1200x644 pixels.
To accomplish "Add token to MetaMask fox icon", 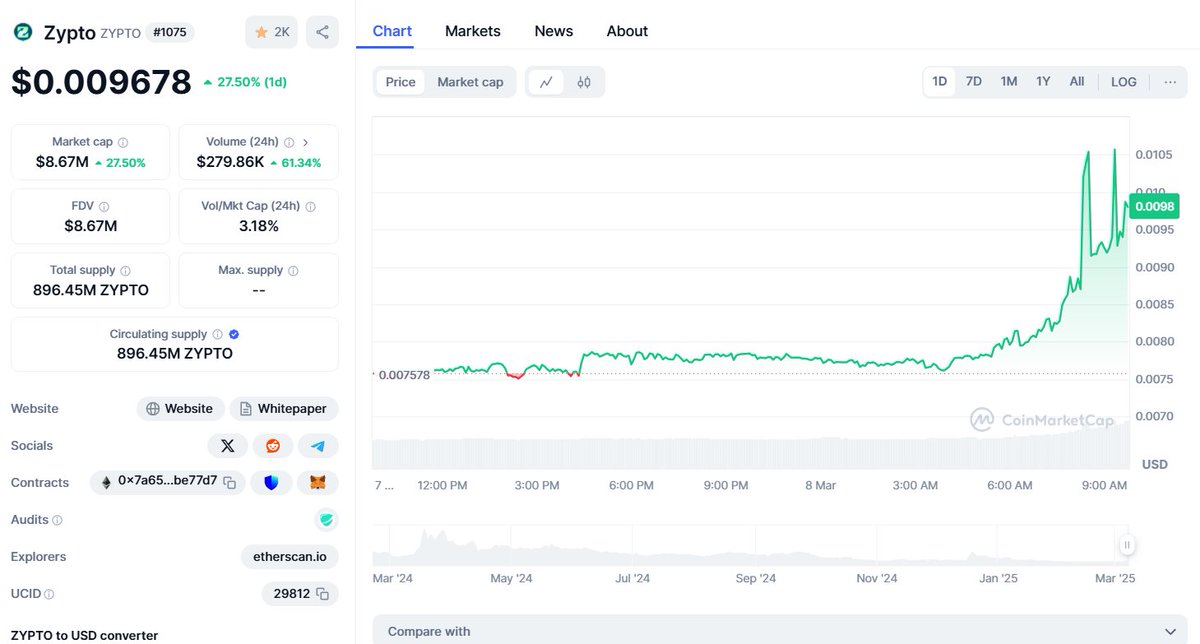I will pos(318,483).
